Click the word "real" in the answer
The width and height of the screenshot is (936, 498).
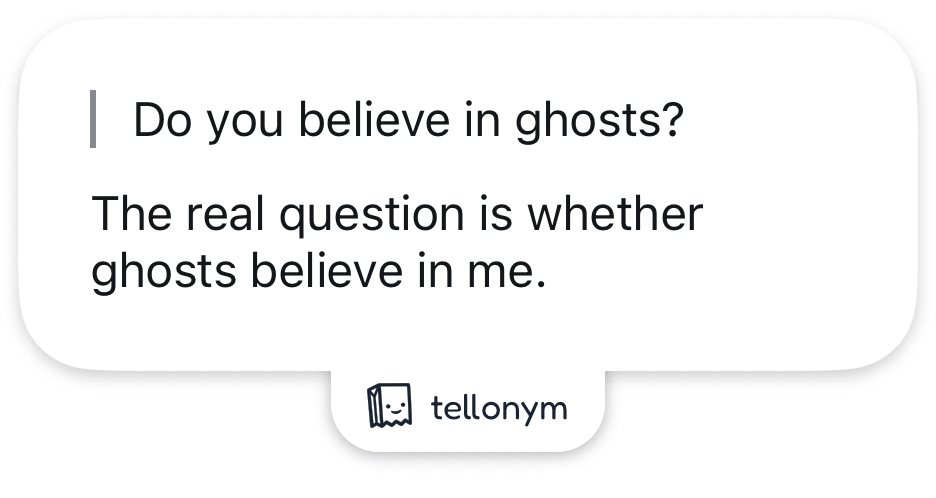pos(221,215)
